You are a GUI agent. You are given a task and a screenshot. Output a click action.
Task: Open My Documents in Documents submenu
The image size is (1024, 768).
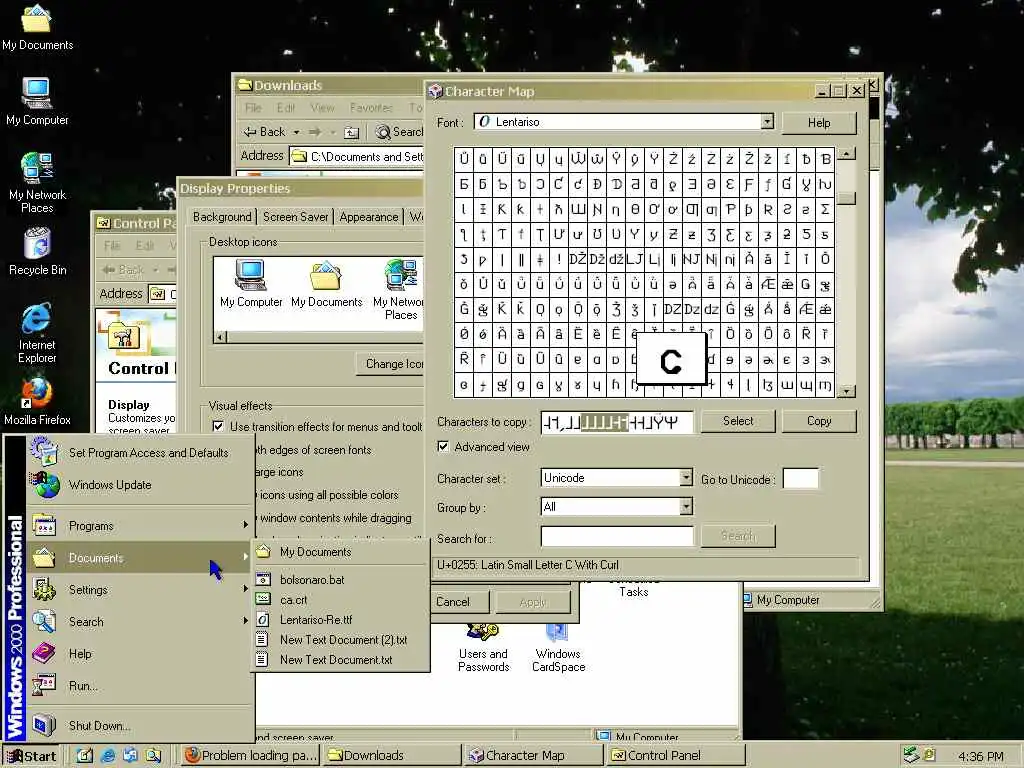340,552
